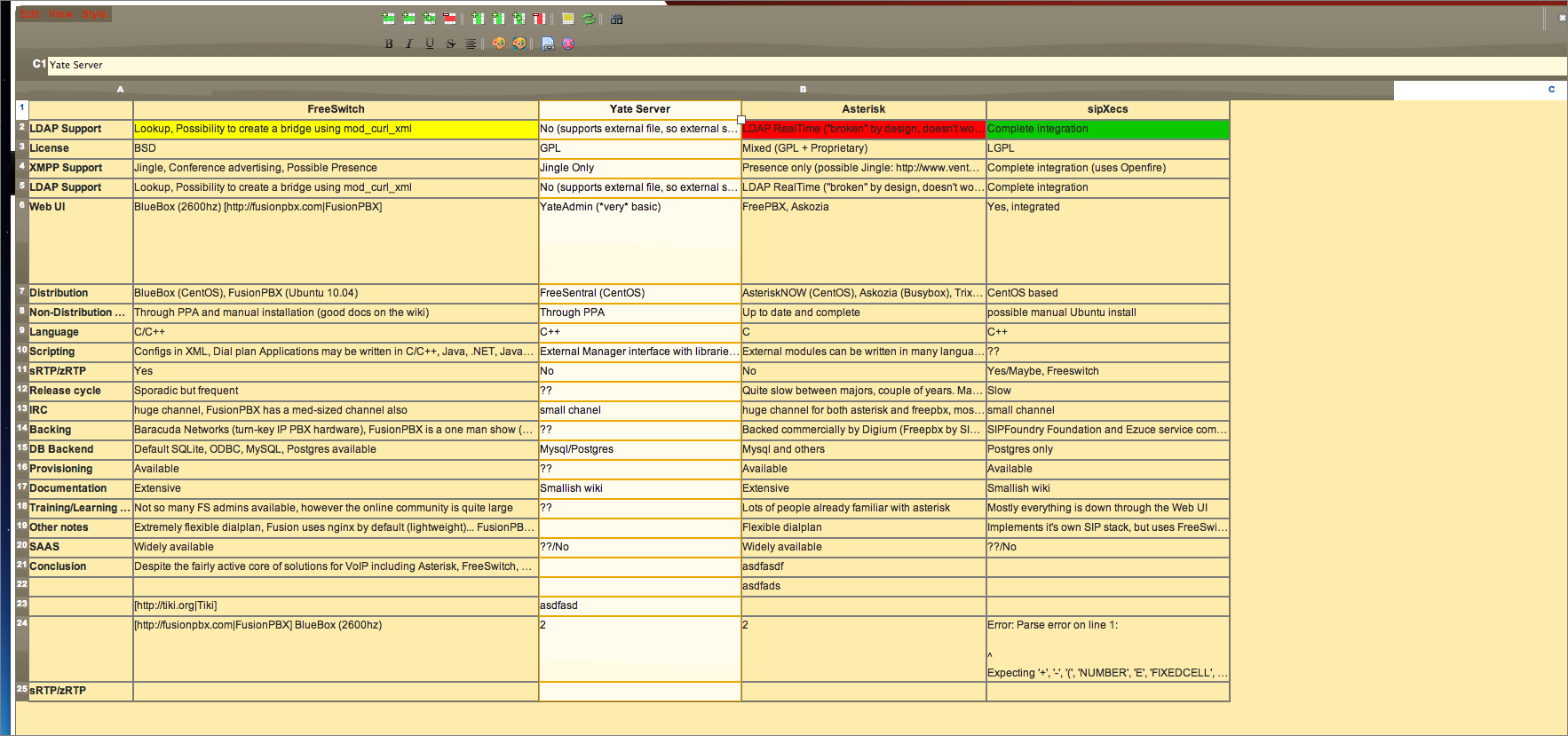Open the Edit menu

(x=30, y=14)
